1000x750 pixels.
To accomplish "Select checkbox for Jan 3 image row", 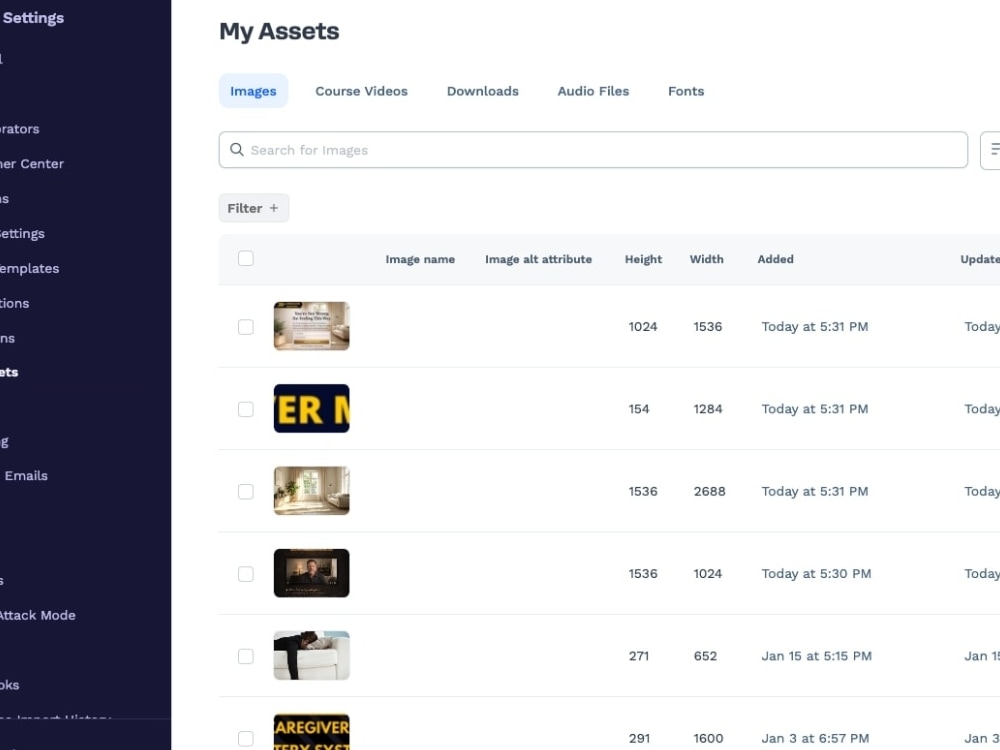I will pos(246,738).
